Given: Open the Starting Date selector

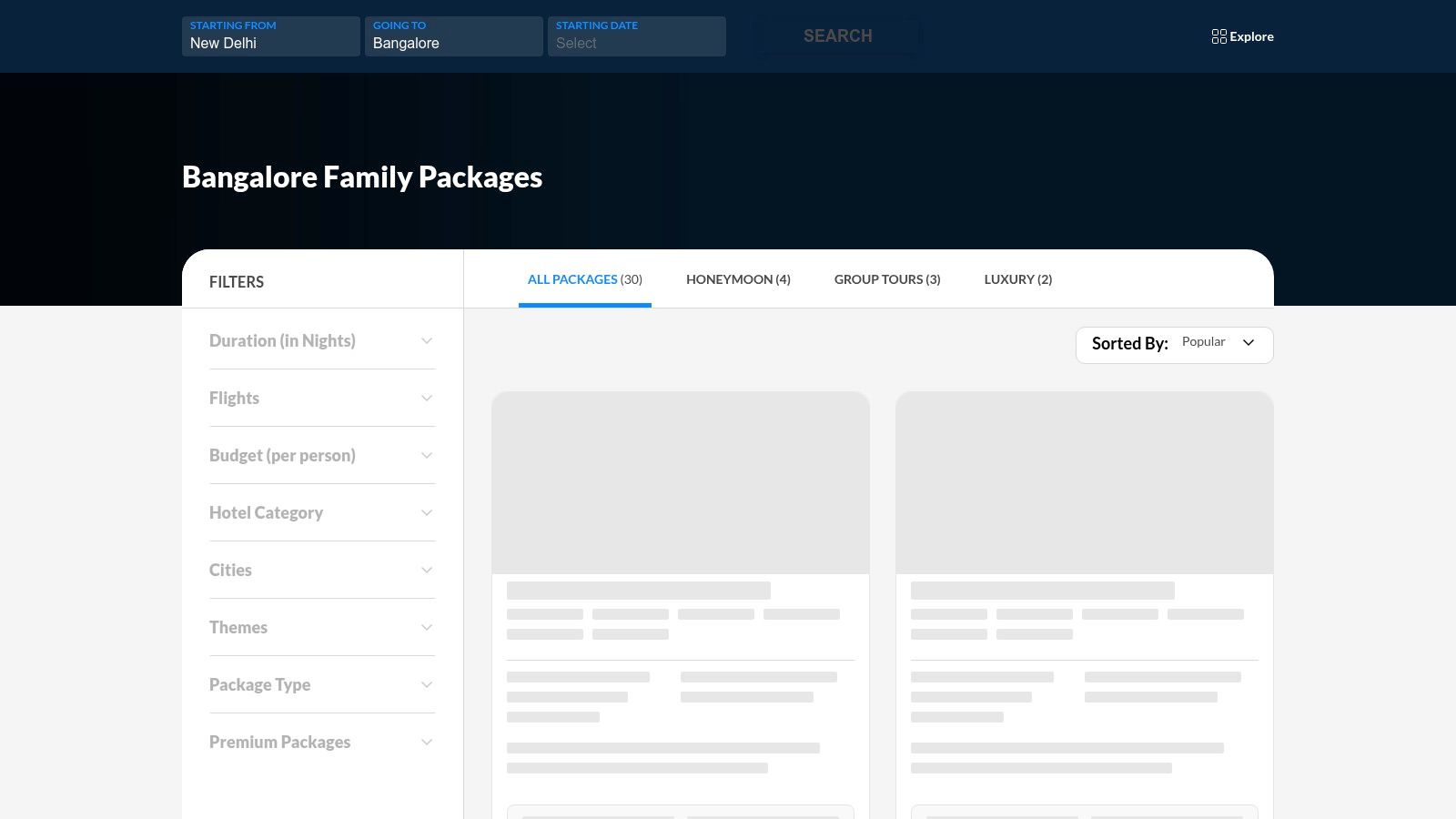Looking at the screenshot, I should click(636, 43).
